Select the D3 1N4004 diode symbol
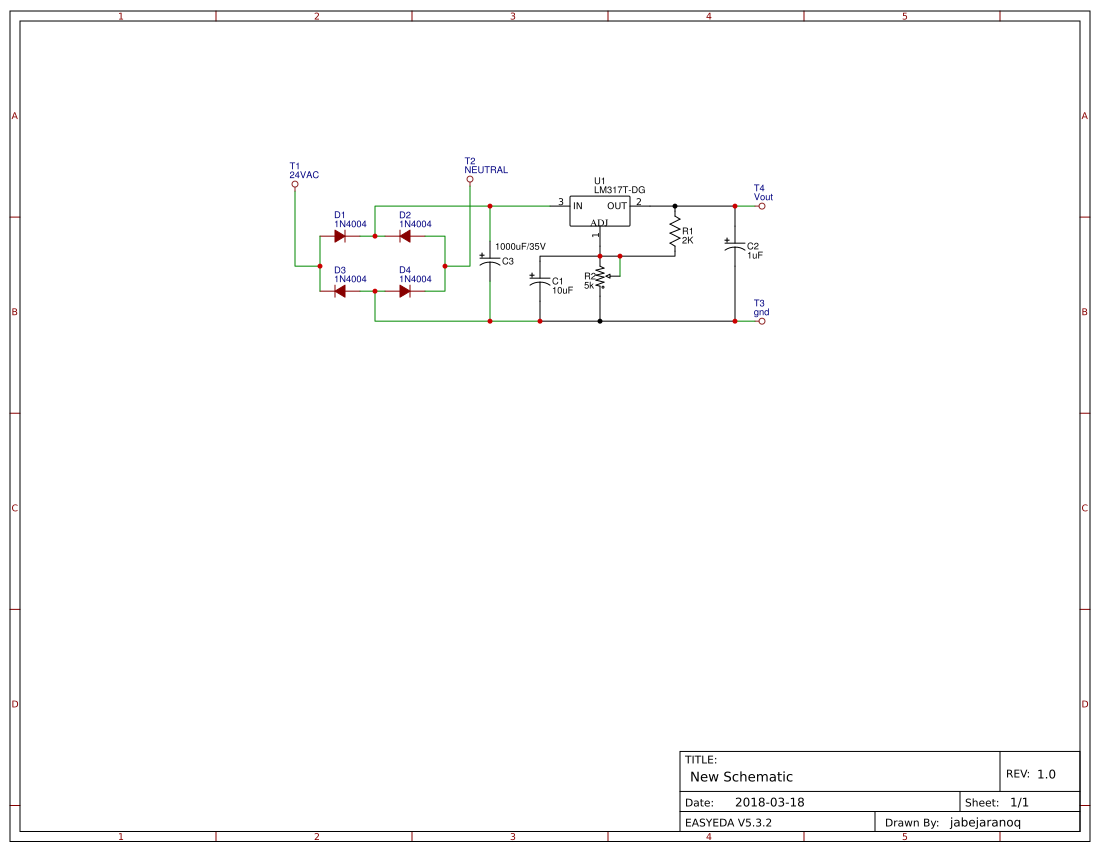 (x=340, y=291)
